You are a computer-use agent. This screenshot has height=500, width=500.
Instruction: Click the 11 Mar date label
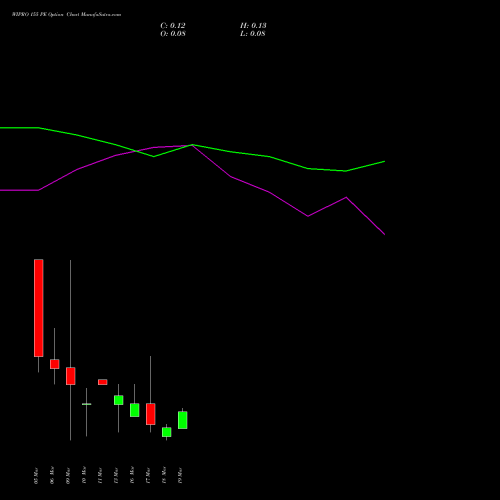pyautogui.click(x=100, y=476)
